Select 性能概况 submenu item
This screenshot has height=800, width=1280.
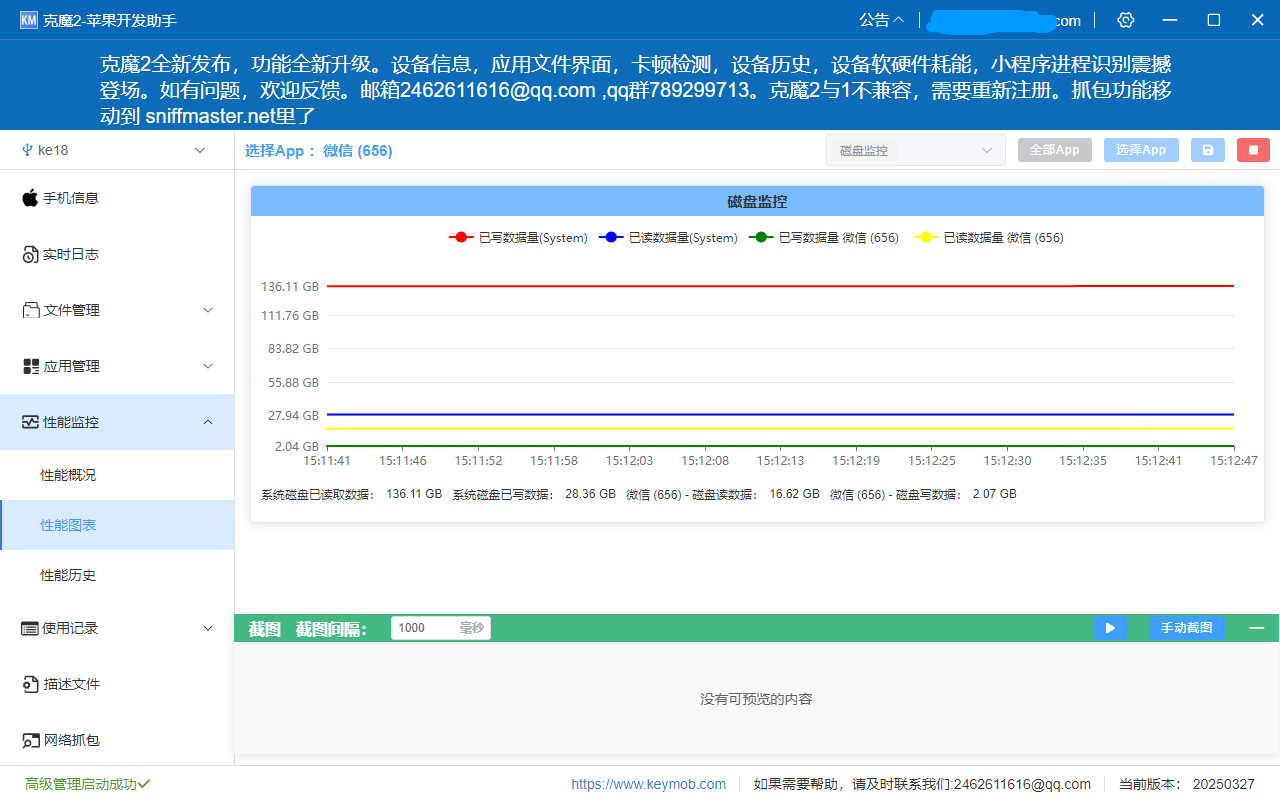click(117, 475)
